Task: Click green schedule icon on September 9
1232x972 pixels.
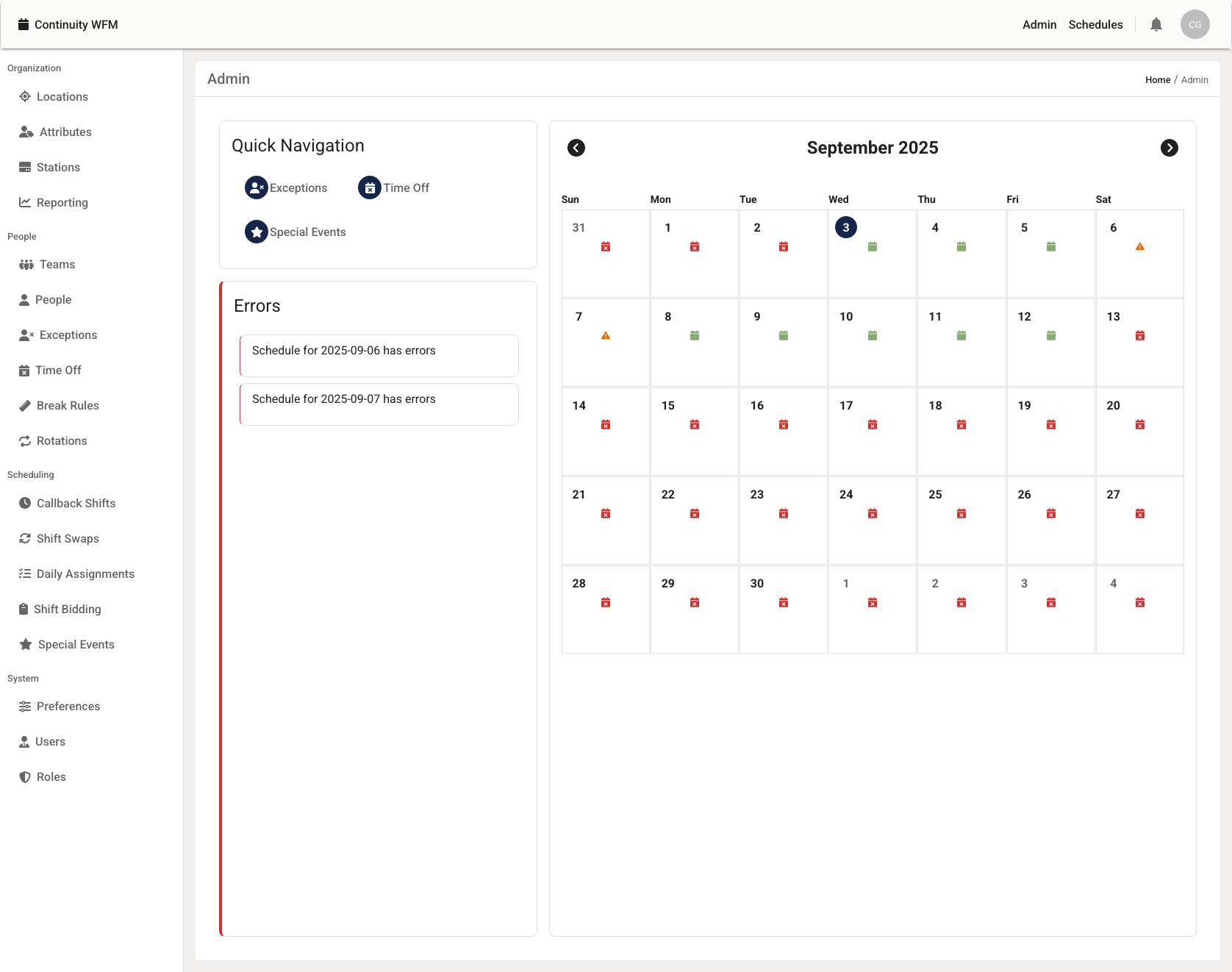Action: pos(784,335)
